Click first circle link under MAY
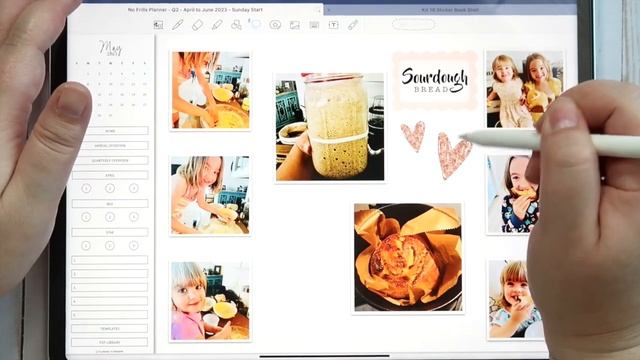 (86, 217)
